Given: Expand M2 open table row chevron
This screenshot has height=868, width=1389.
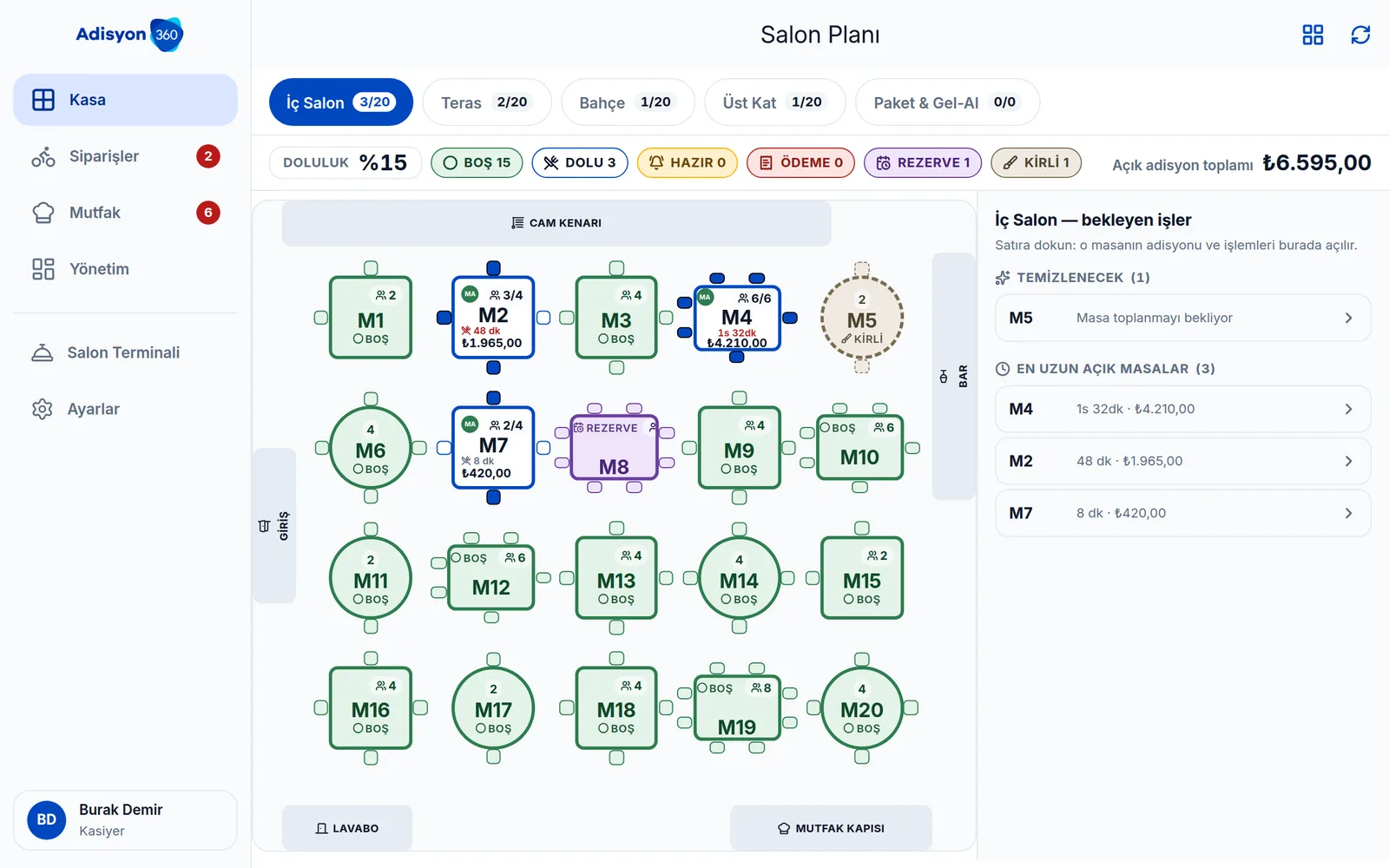Looking at the screenshot, I should point(1348,461).
